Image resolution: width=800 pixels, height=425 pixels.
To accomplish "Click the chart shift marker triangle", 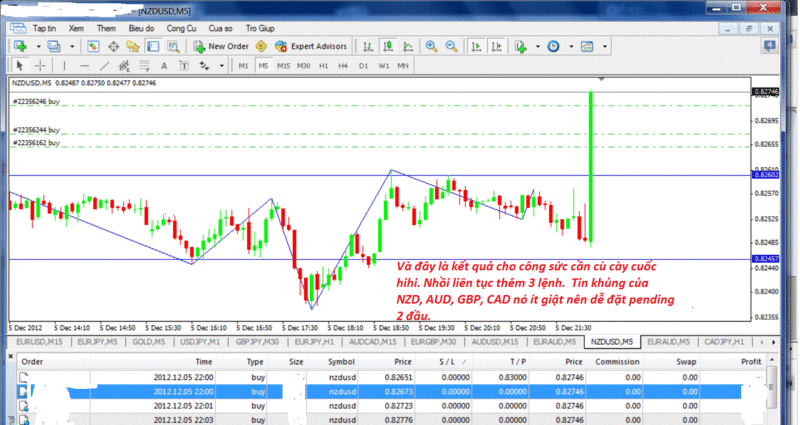I will click(x=602, y=80).
